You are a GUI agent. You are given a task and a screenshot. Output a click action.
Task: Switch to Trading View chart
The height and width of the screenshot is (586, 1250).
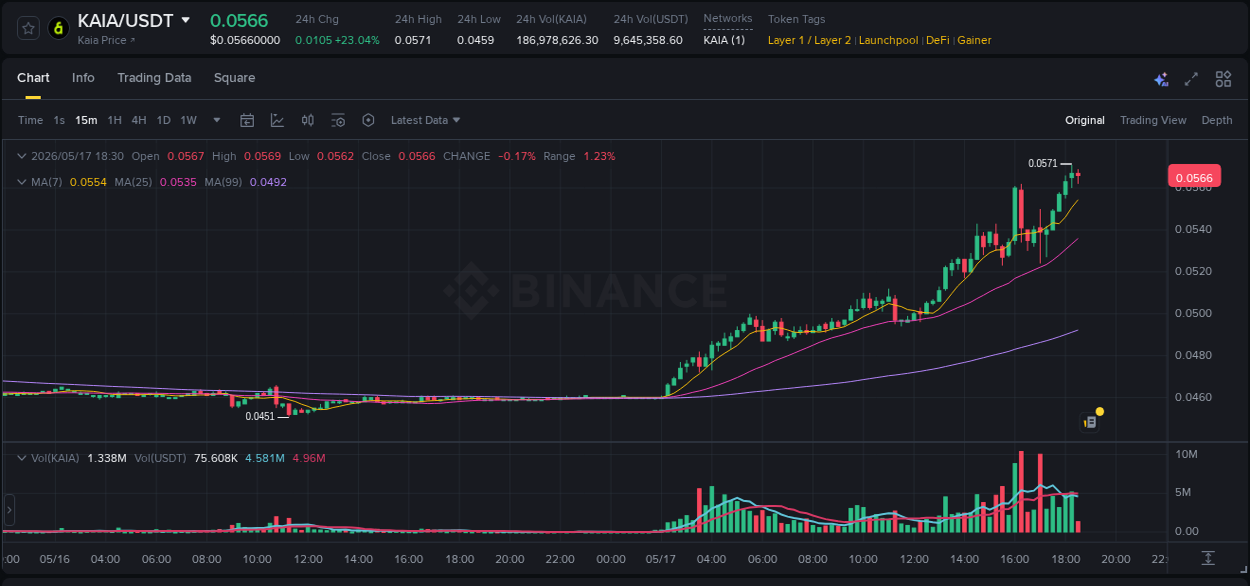[1153, 120]
